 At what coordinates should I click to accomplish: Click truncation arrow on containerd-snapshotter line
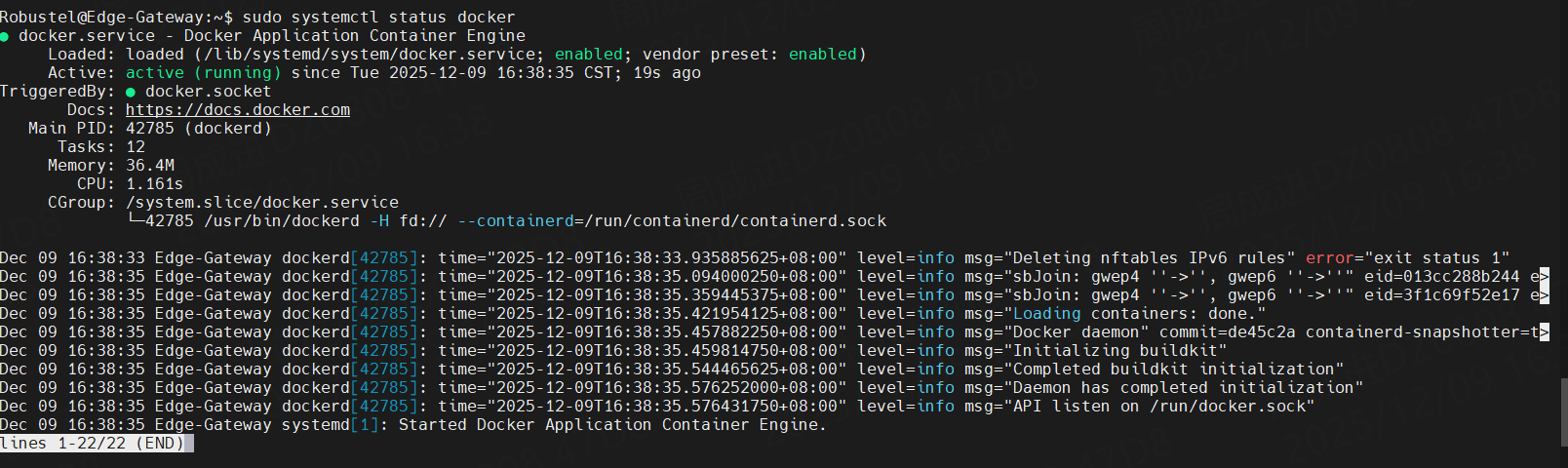[1545, 332]
